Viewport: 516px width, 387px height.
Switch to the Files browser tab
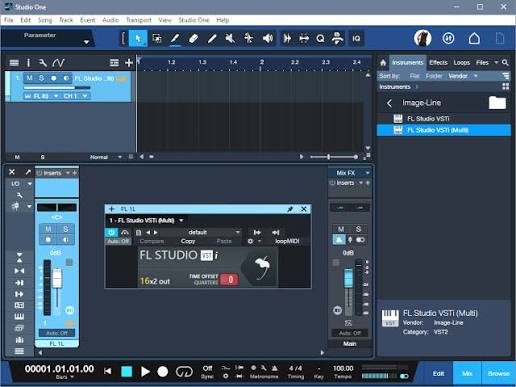point(482,62)
